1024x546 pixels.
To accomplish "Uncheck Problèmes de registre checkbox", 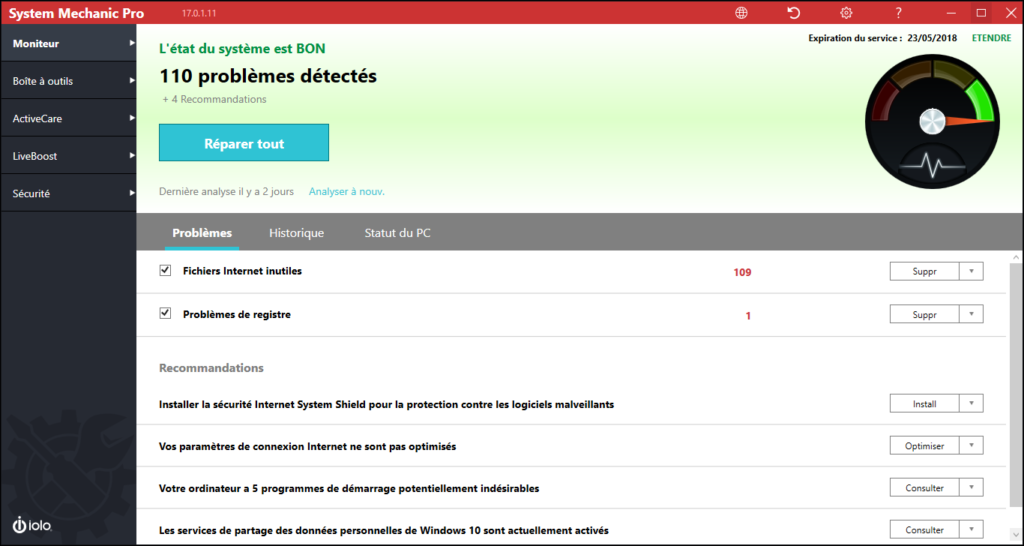I will pyautogui.click(x=165, y=313).
